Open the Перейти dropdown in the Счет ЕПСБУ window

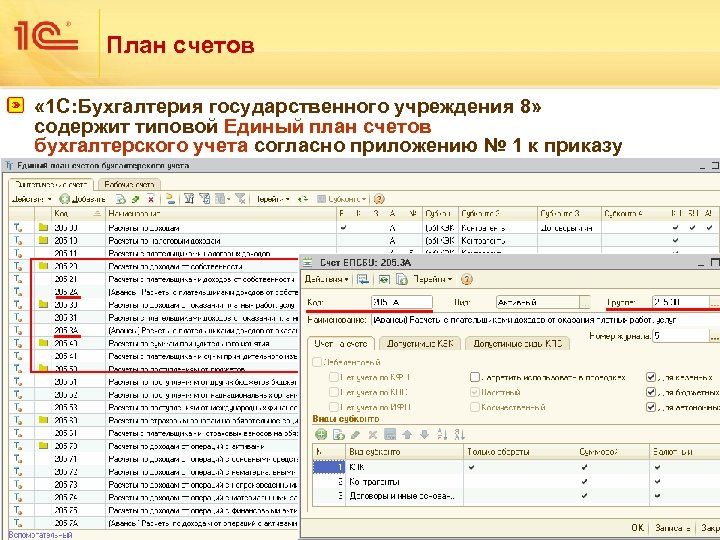(x=433, y=279)
